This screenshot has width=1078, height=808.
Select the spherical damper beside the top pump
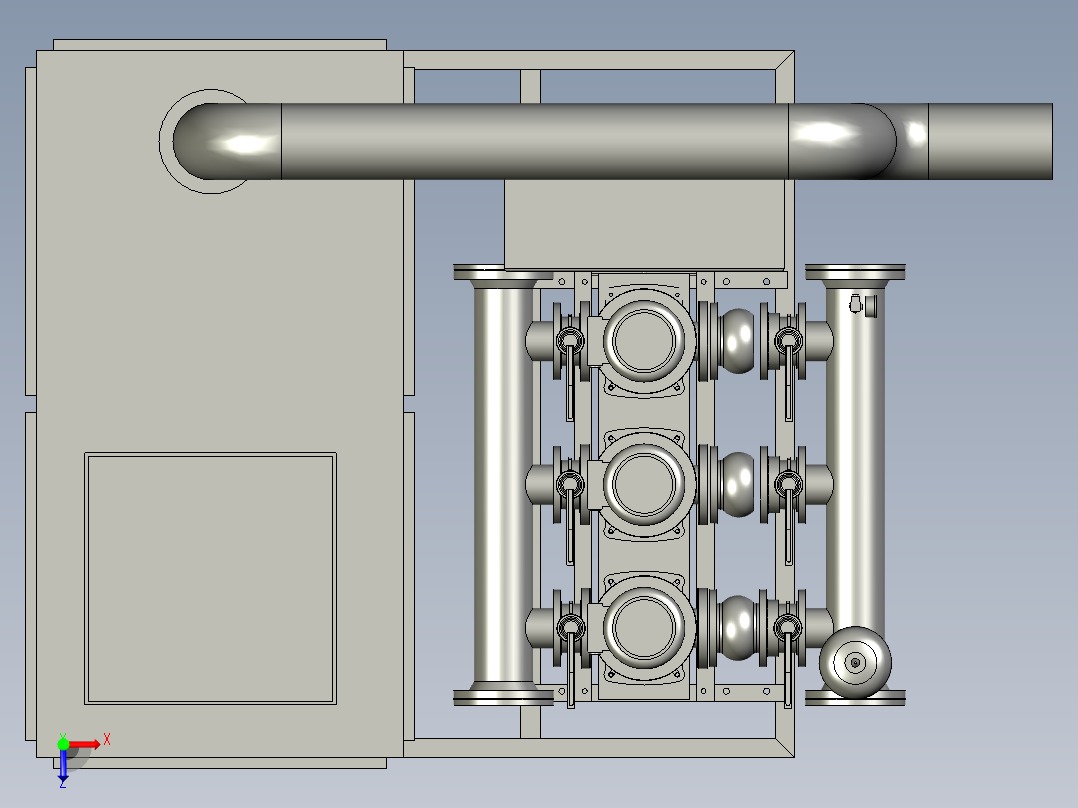coord(737,341)
